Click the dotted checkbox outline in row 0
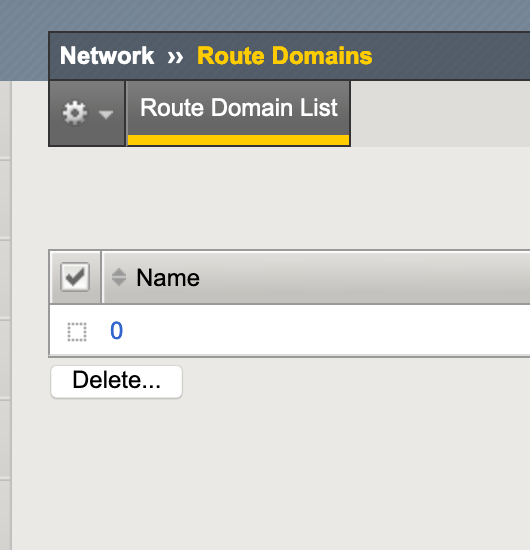530x550 pixels. coord(77,331)
